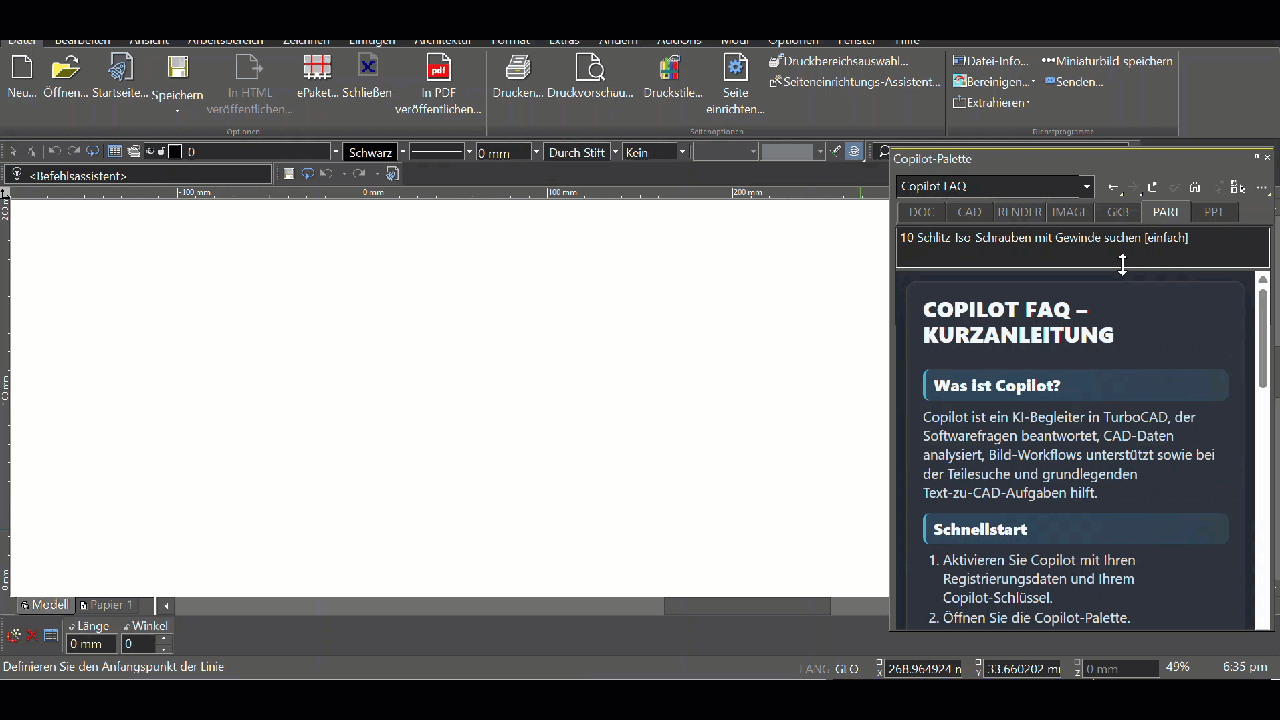The image size is (1280, 720).
Task: Click the Senden... button
Action: (1073, 82)
